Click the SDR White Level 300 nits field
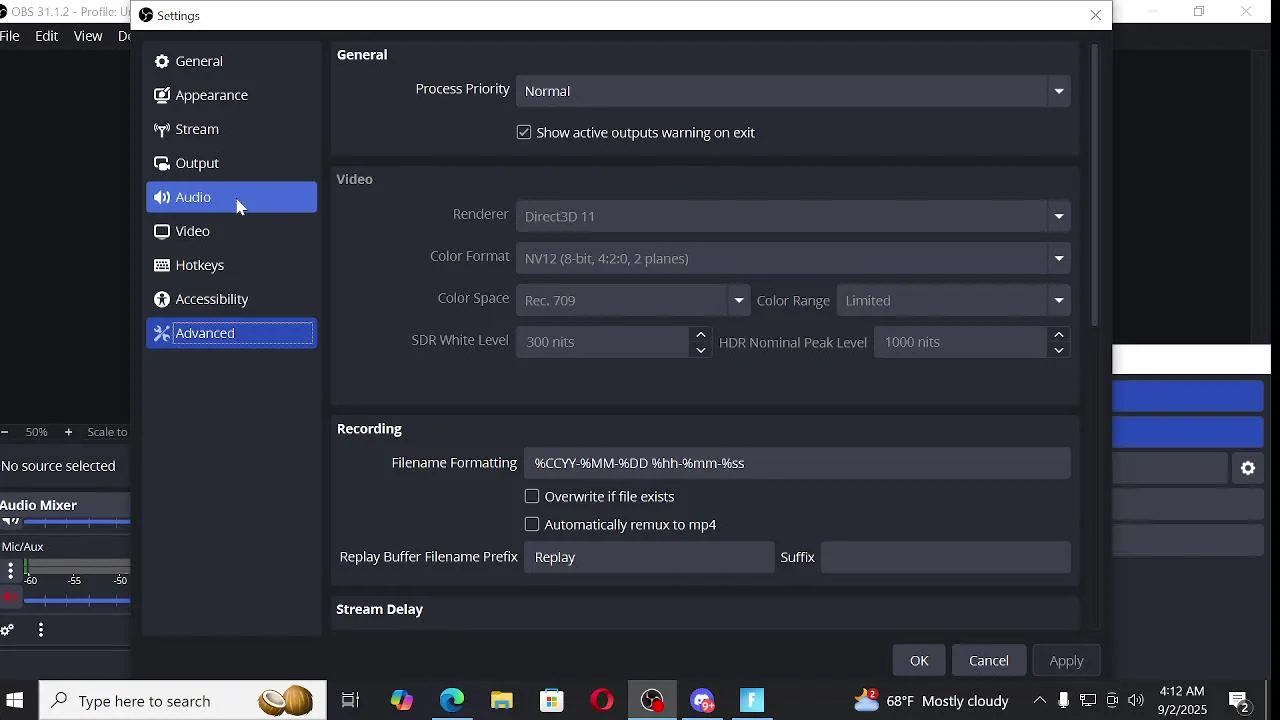This screenshot has width=1280, height=720. (603, 342)
